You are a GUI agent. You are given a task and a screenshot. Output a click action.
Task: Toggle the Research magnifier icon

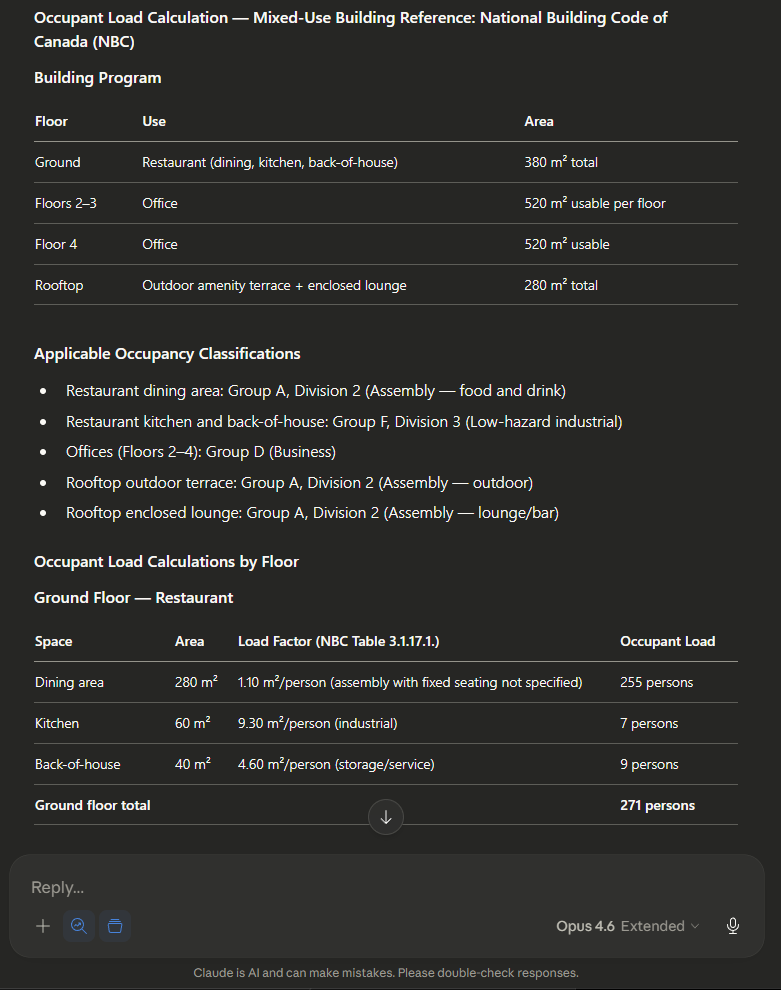(x=79, y=926)
